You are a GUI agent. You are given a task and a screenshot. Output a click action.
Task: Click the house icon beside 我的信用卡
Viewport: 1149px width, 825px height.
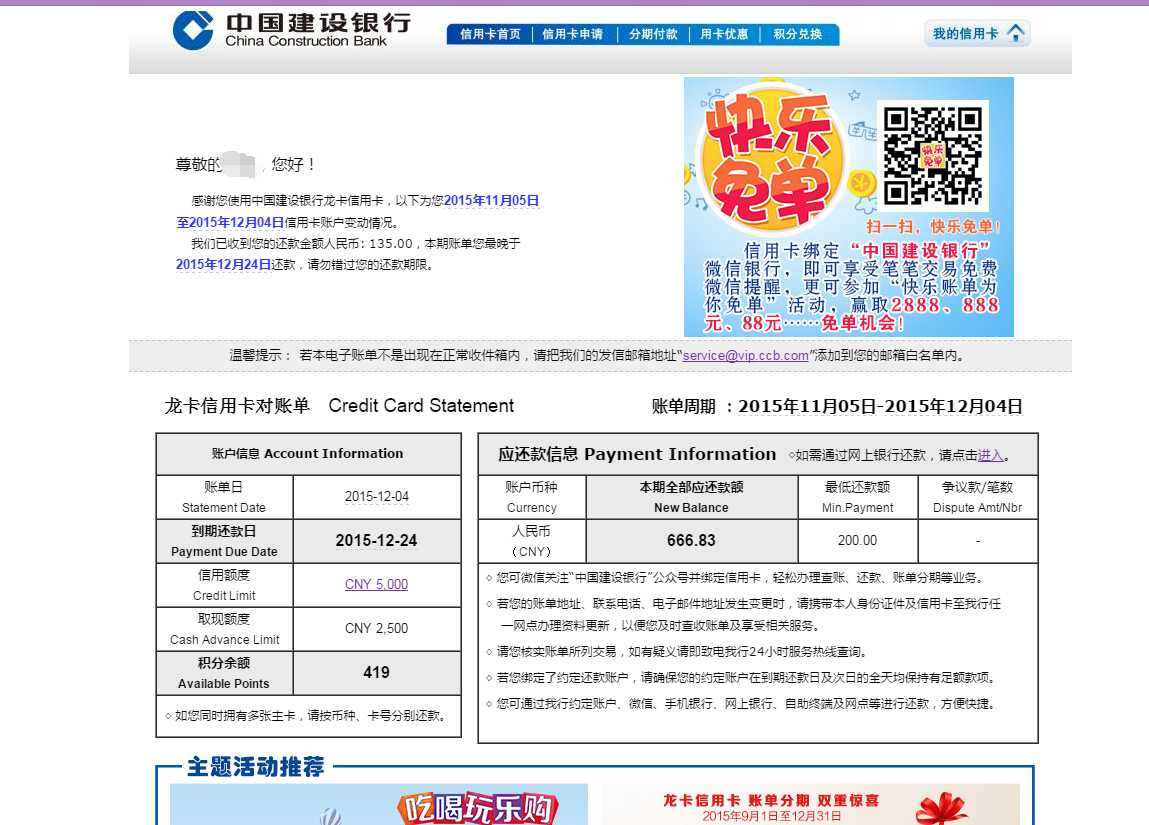click(1016, 33)
